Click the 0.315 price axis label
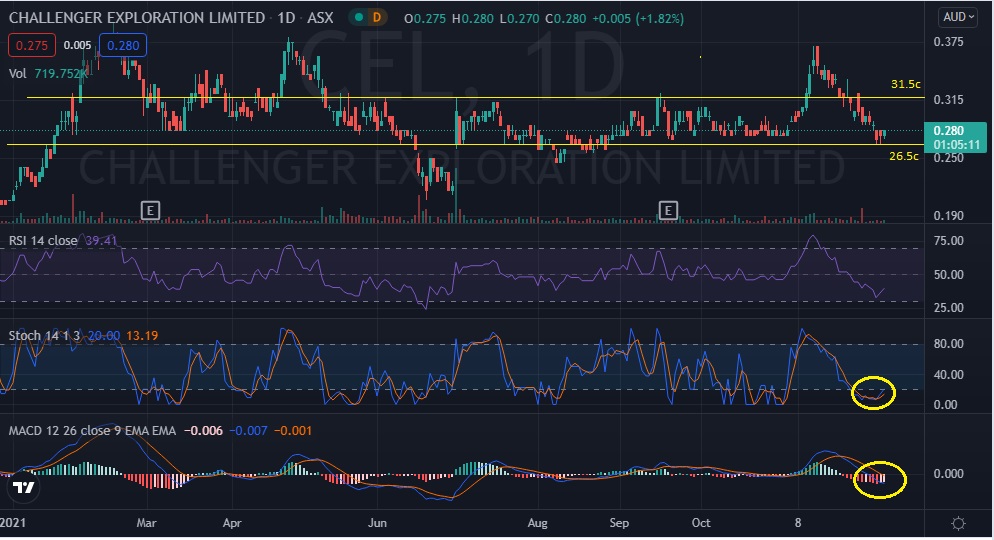Screen dimensions: 994x540 pyautogui.click(x=948, y=100)
